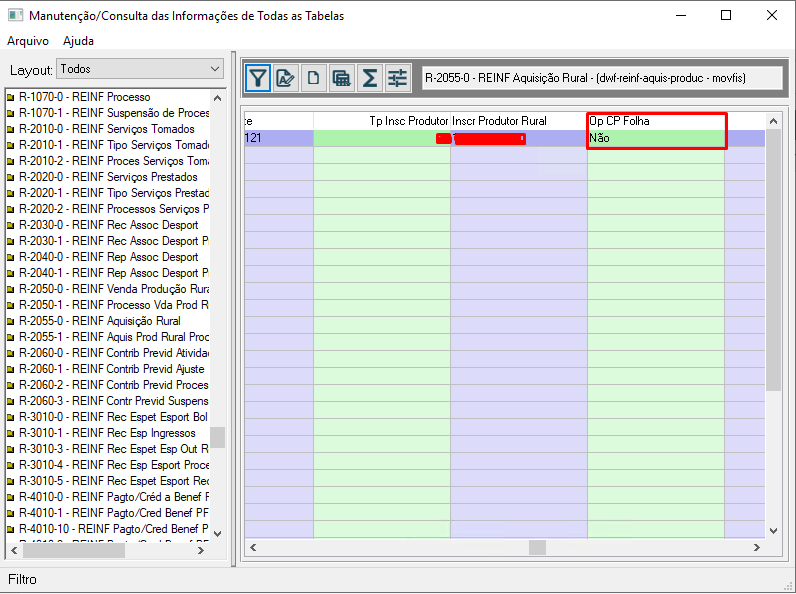
Task: Click the edit record pencil icon
Action: pyautogui.click(x=286, y=78)
